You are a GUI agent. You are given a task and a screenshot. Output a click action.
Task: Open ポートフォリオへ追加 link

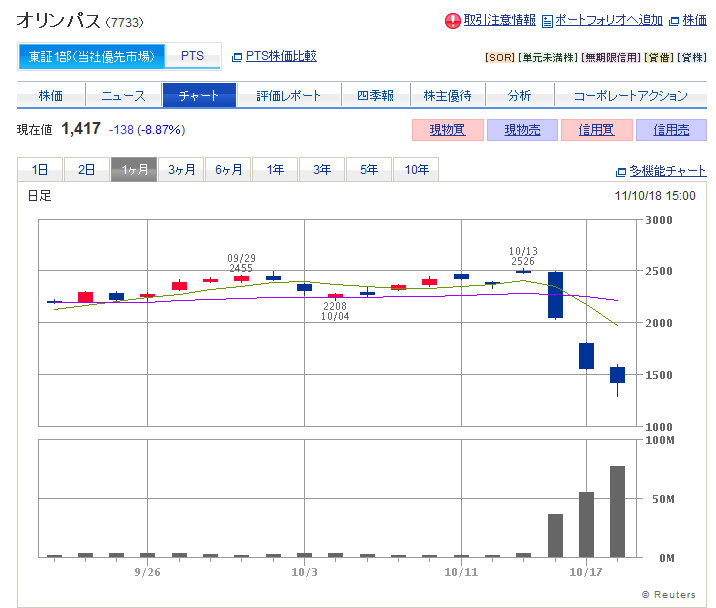pos(609,20)
